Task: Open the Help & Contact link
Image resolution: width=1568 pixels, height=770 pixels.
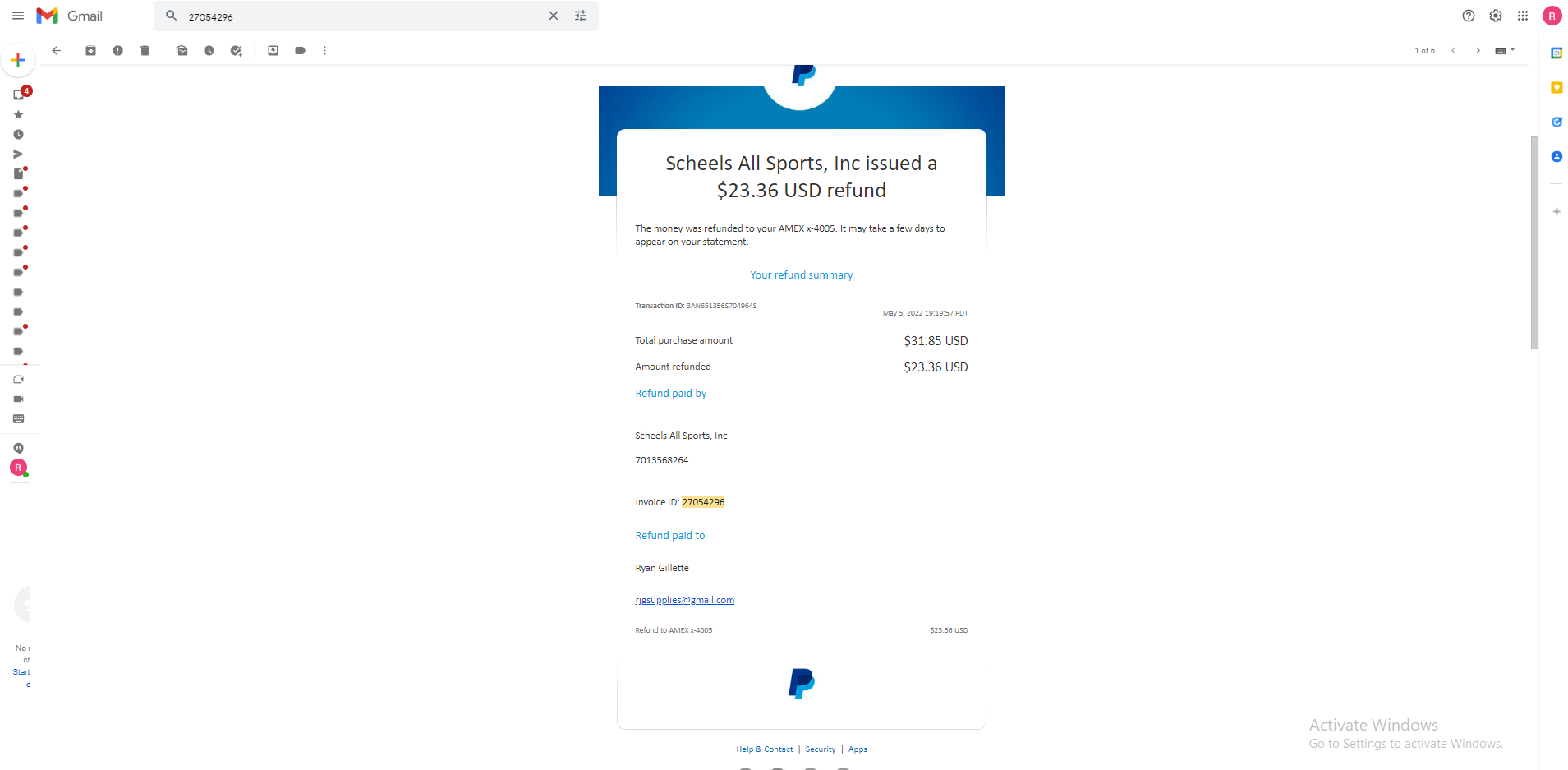Action: click(x=765, y=749)
